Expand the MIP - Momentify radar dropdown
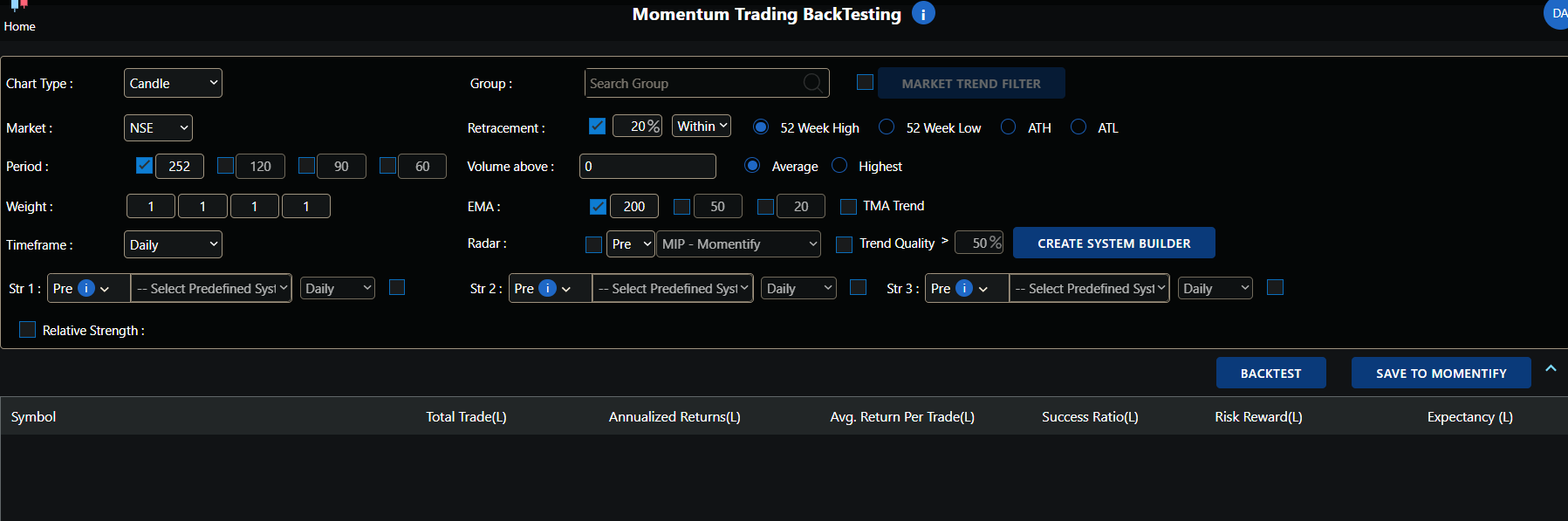Screen dimensions: 1568x521 click(x=739, y=244)
